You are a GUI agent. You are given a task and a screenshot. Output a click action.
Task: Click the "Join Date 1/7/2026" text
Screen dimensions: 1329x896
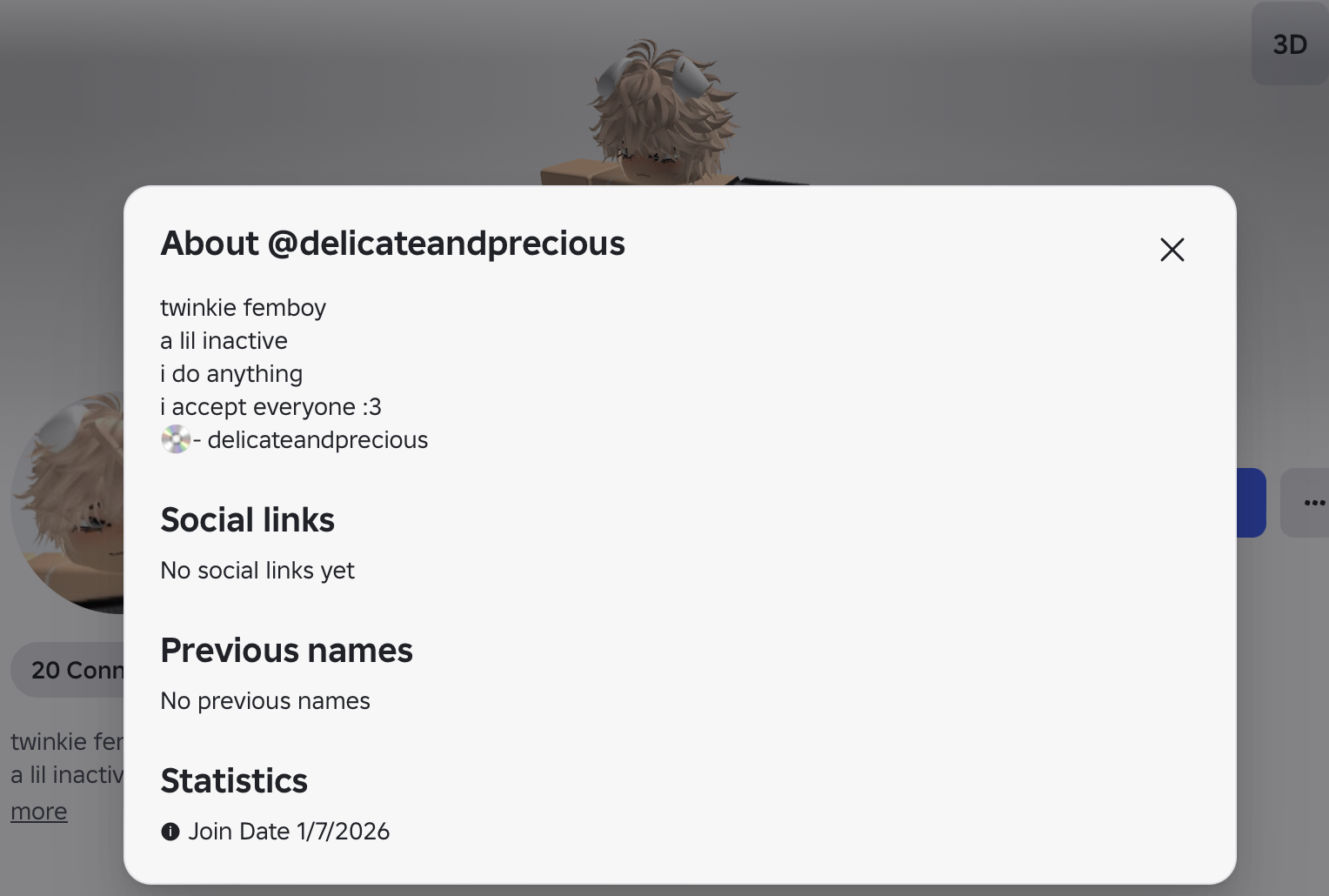289,832
